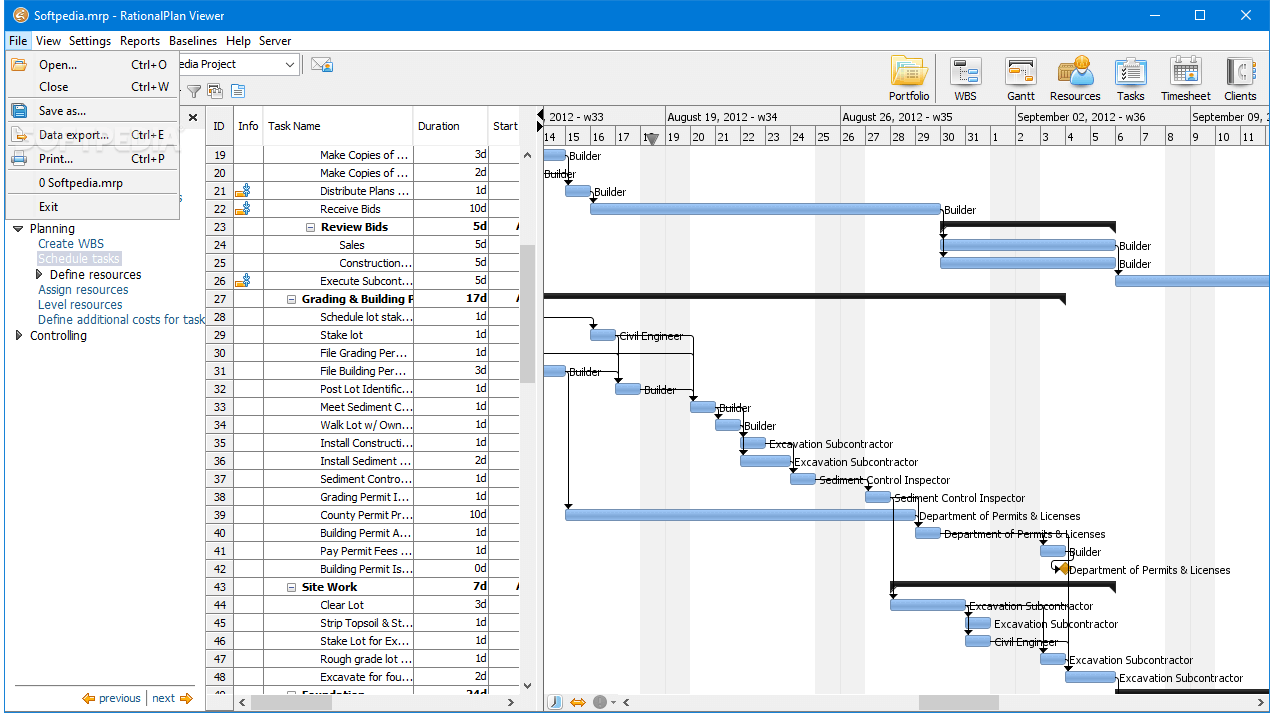Click the info icon on row 26
The width and height of the screenshot is (1270, 713).
tap(242, 281)
